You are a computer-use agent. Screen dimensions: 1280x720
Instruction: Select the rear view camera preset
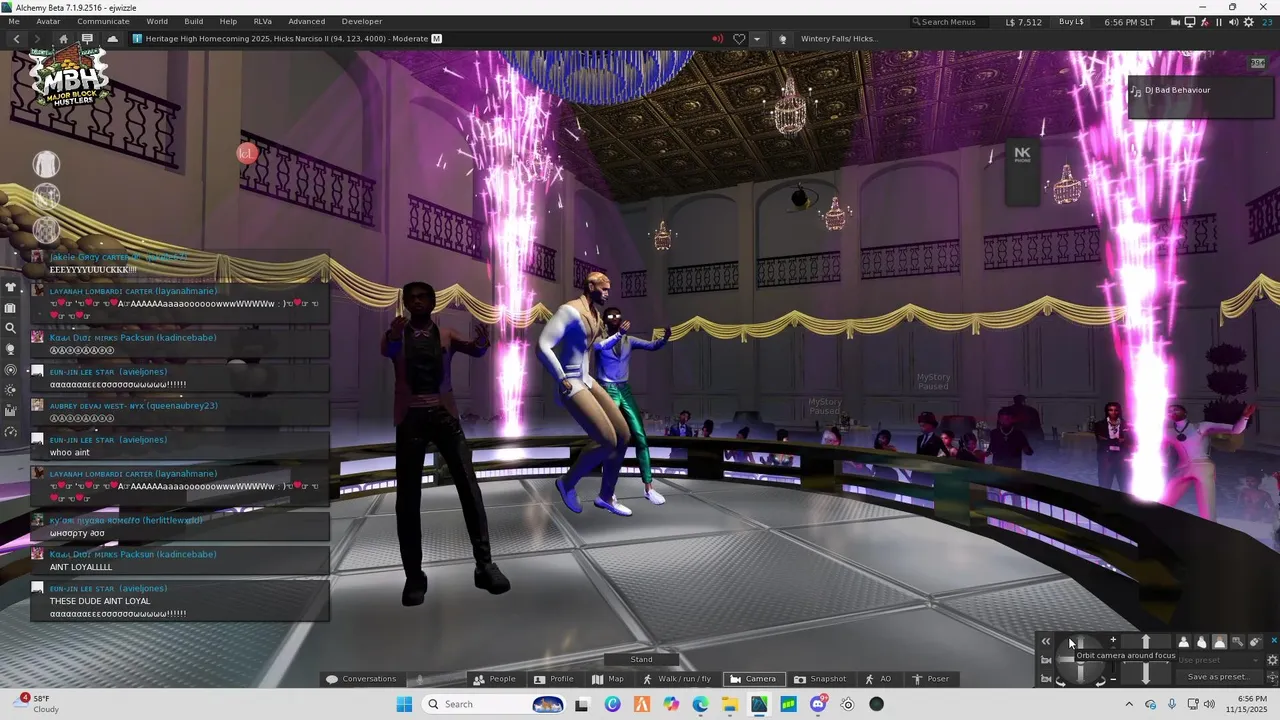1219,642
